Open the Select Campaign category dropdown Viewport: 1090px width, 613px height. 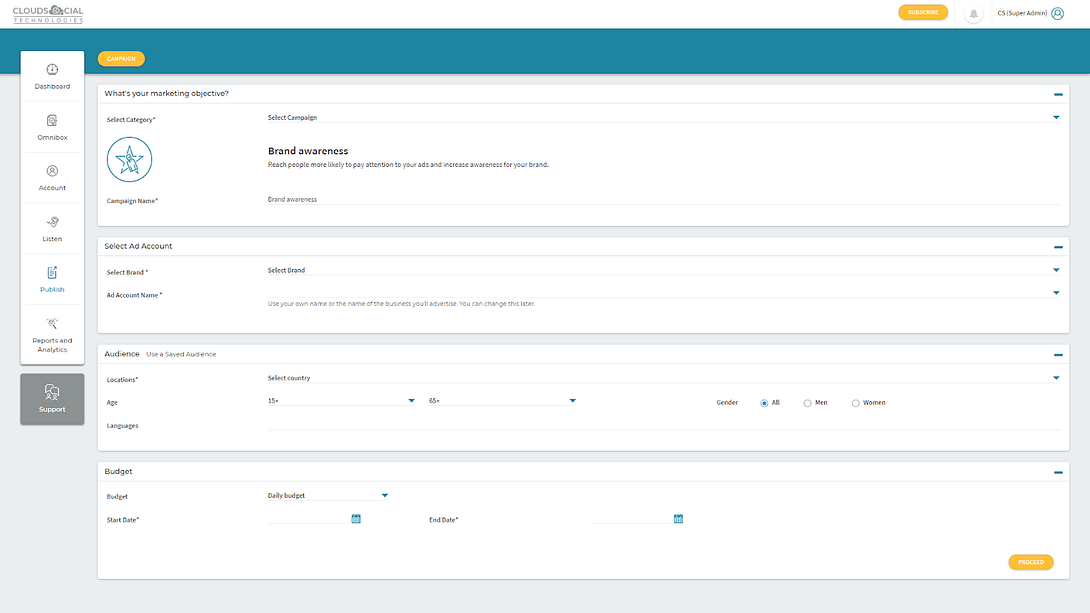tap(664, 117)
